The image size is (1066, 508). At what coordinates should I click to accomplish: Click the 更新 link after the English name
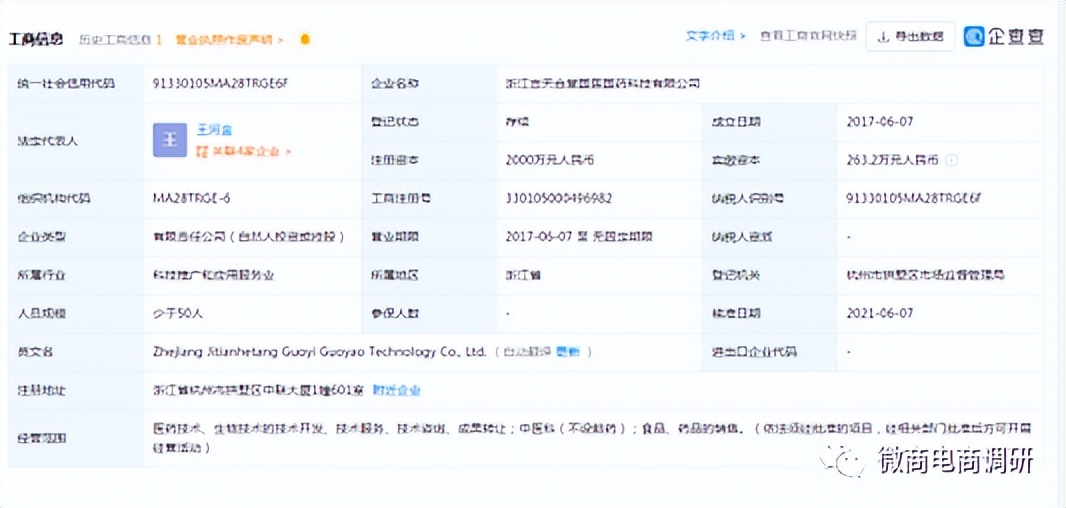(x=567, y=352)
